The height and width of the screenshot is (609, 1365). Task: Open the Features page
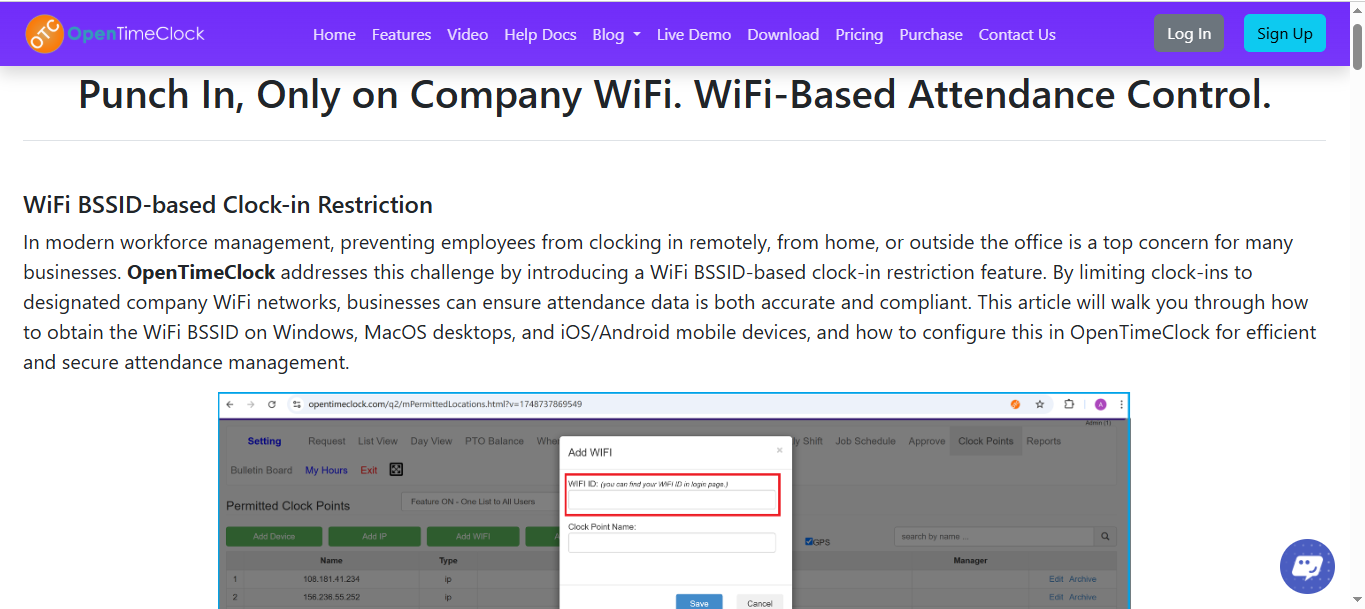(401, 34)
